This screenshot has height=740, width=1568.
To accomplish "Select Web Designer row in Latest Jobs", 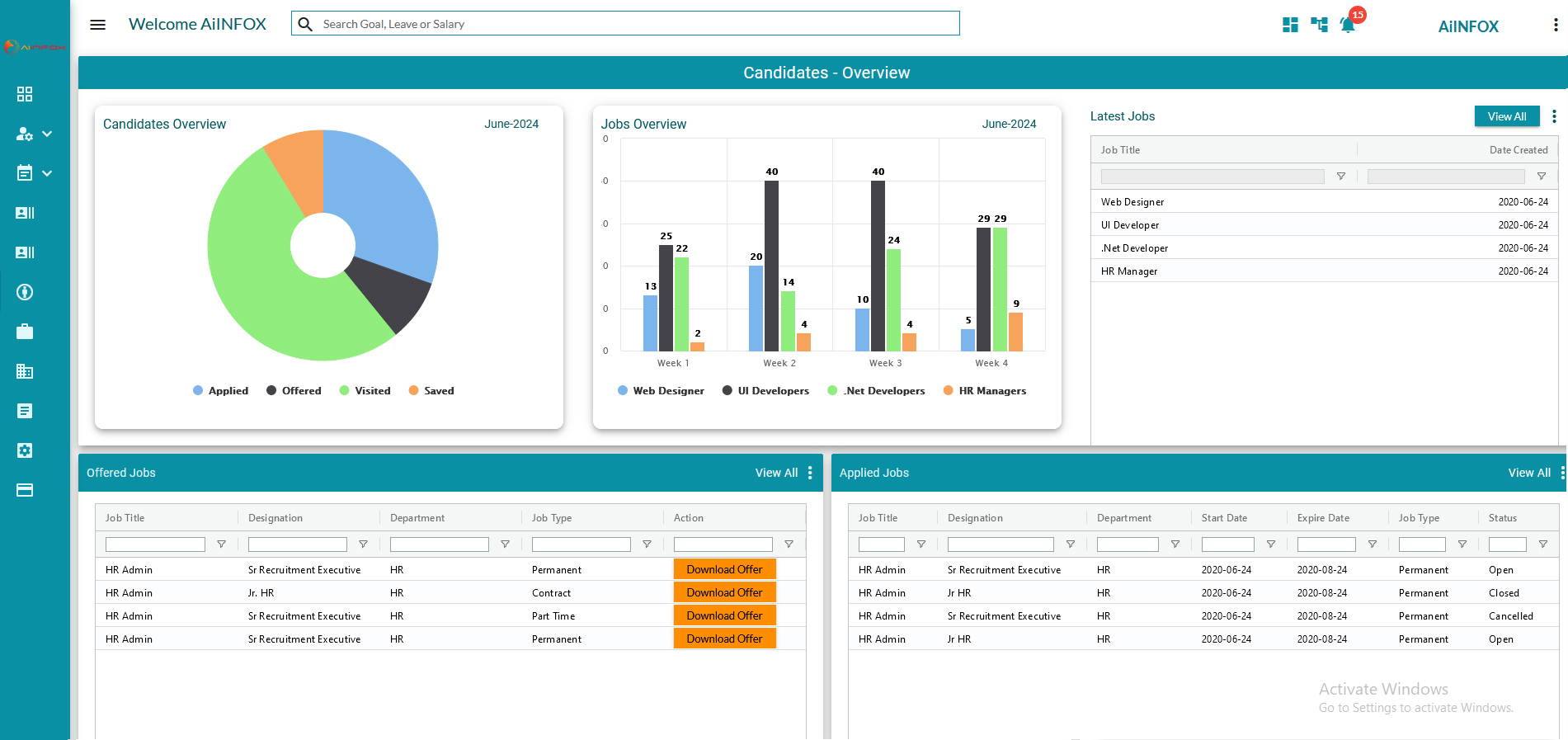I will click(1325, 201).
